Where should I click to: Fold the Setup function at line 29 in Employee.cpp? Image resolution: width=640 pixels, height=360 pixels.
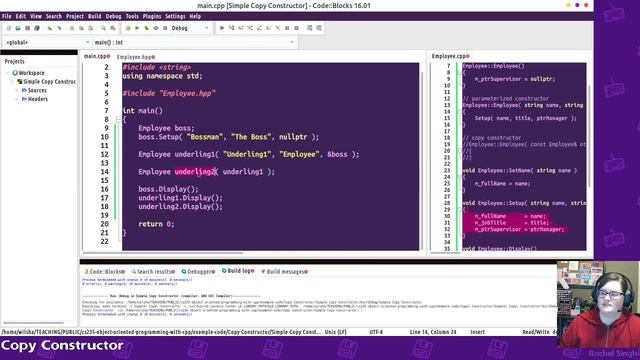[460, 209]
